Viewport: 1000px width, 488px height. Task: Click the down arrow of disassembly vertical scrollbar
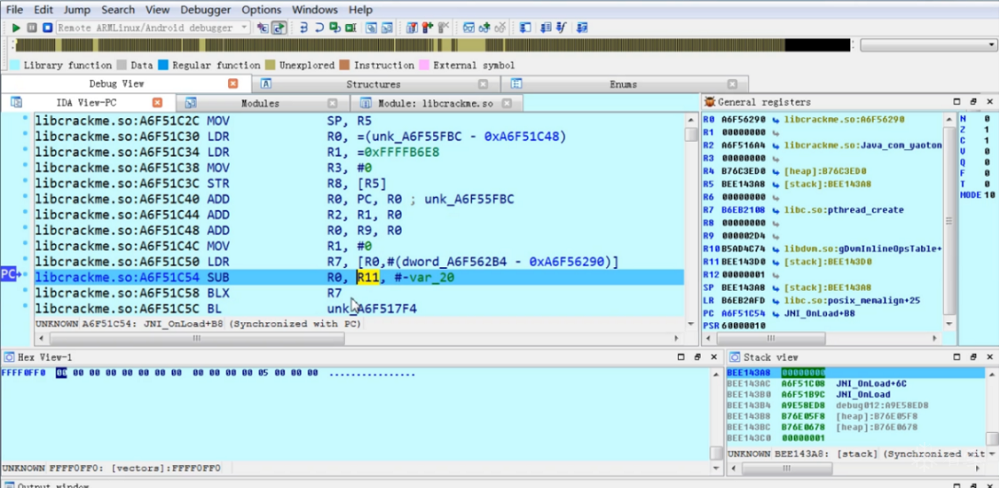coord(691,324)
